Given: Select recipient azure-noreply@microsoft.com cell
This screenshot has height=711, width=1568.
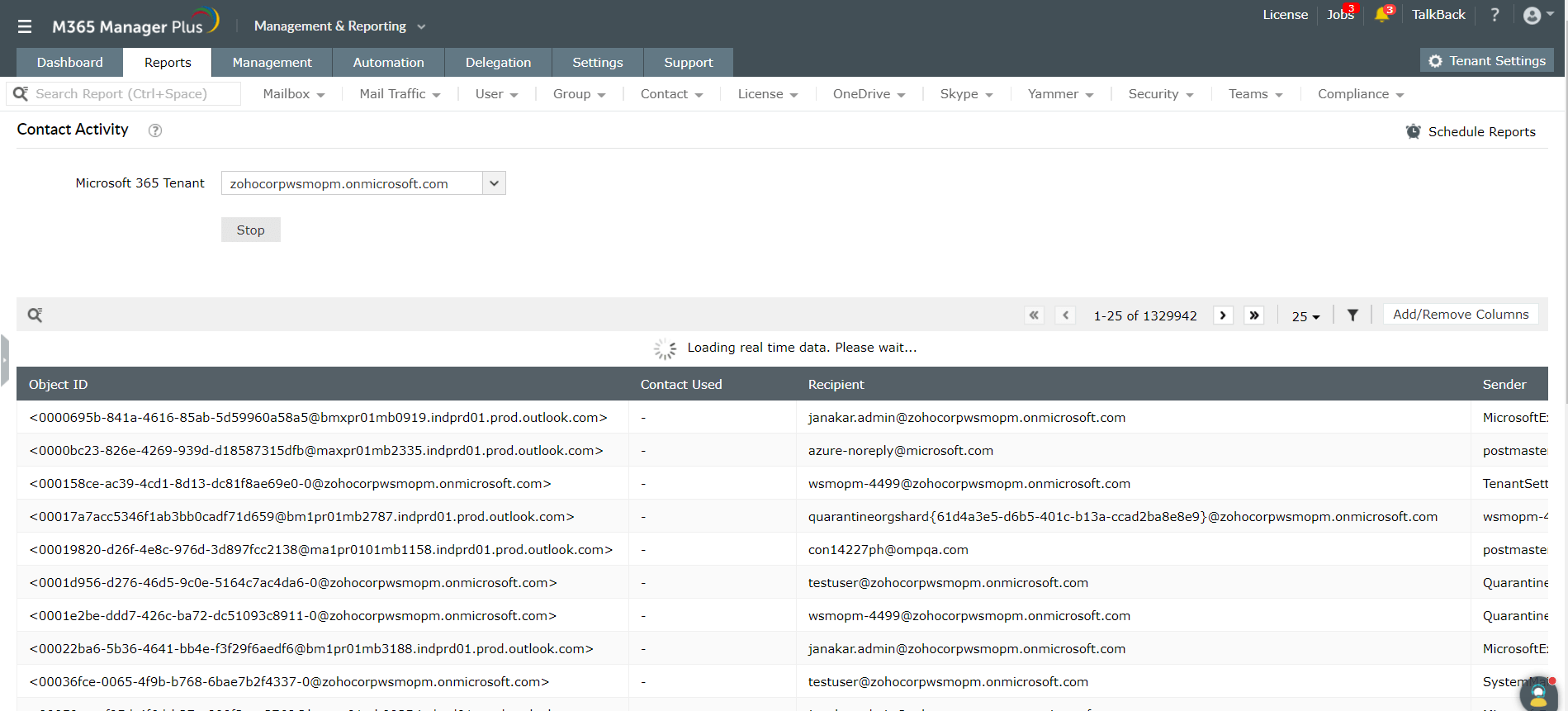Looking at the screenshot, I should point(901,451).
